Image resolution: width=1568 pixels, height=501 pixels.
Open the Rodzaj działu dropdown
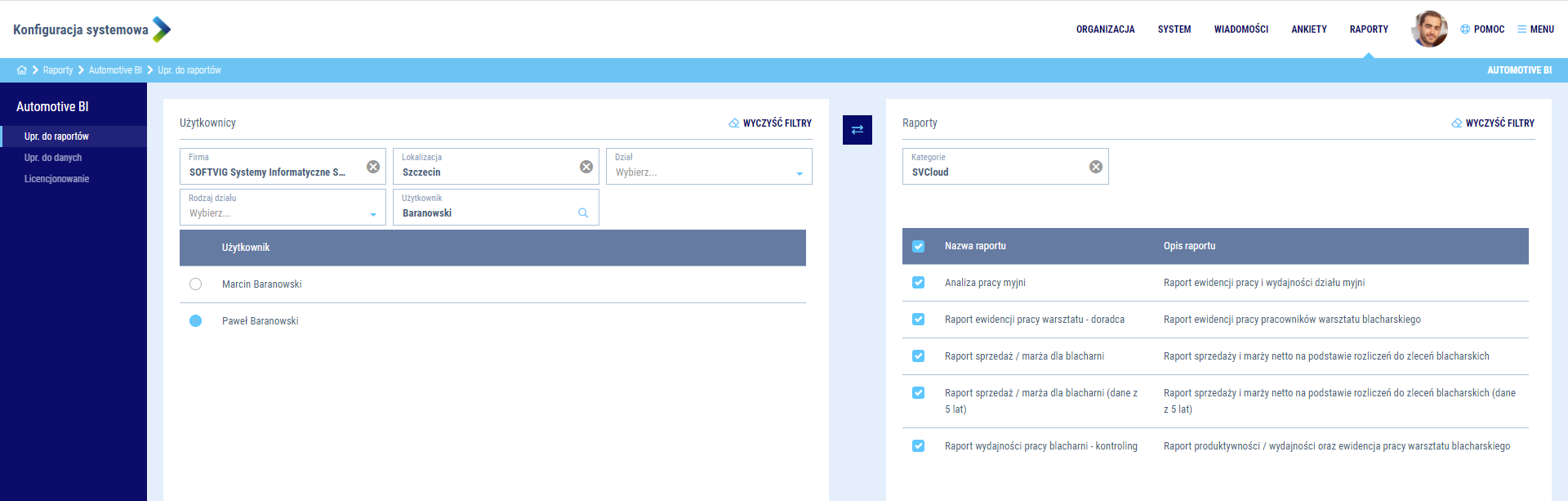(372, 214)
